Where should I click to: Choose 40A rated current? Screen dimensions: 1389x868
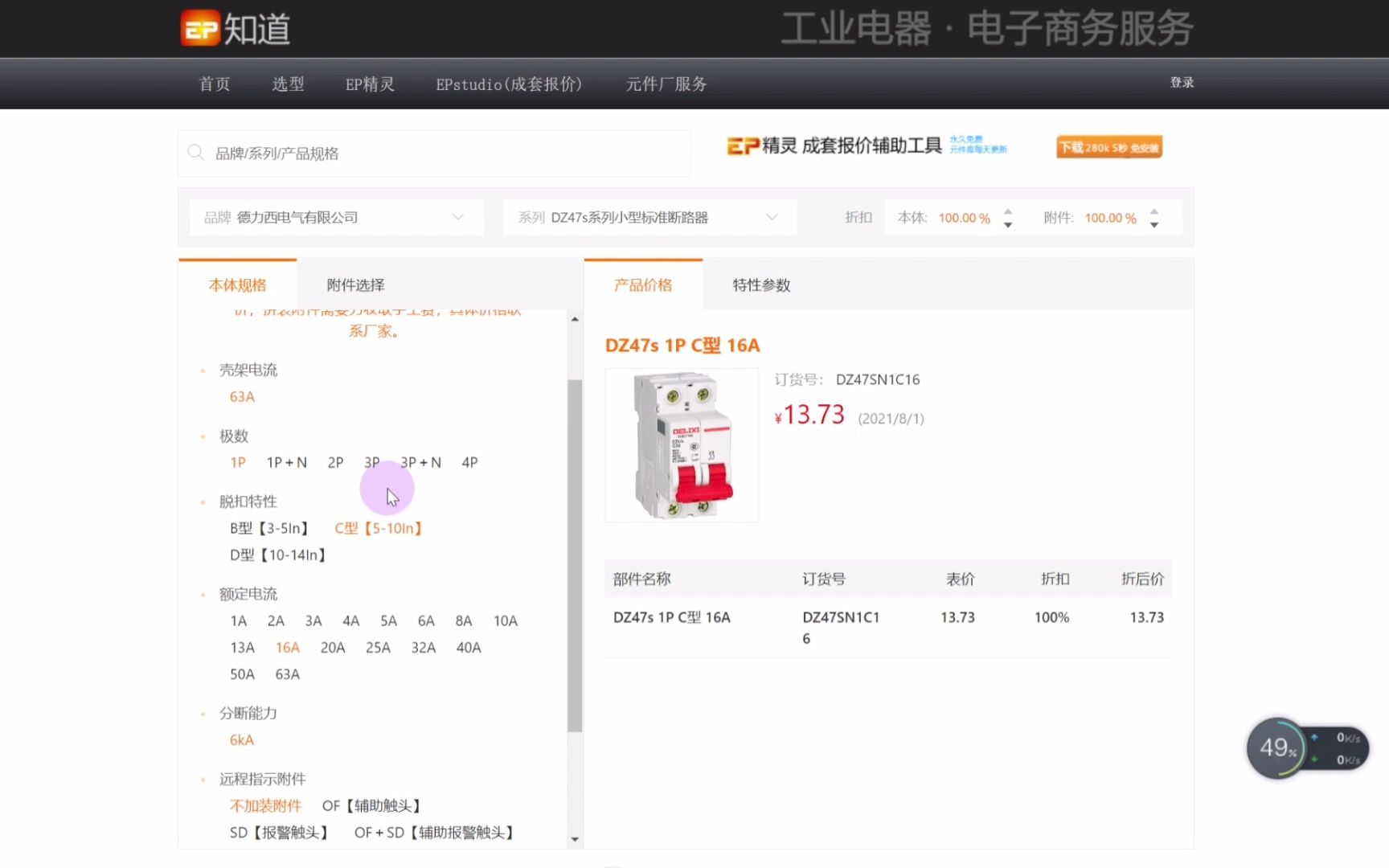click(469, 647)
